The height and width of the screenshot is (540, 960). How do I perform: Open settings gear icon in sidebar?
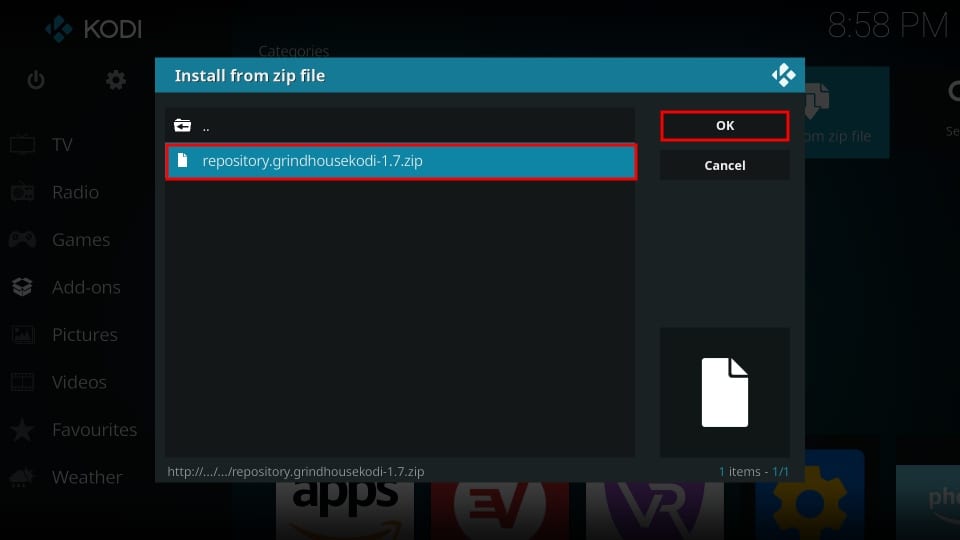pyautogui.click(x=116, y=80)
